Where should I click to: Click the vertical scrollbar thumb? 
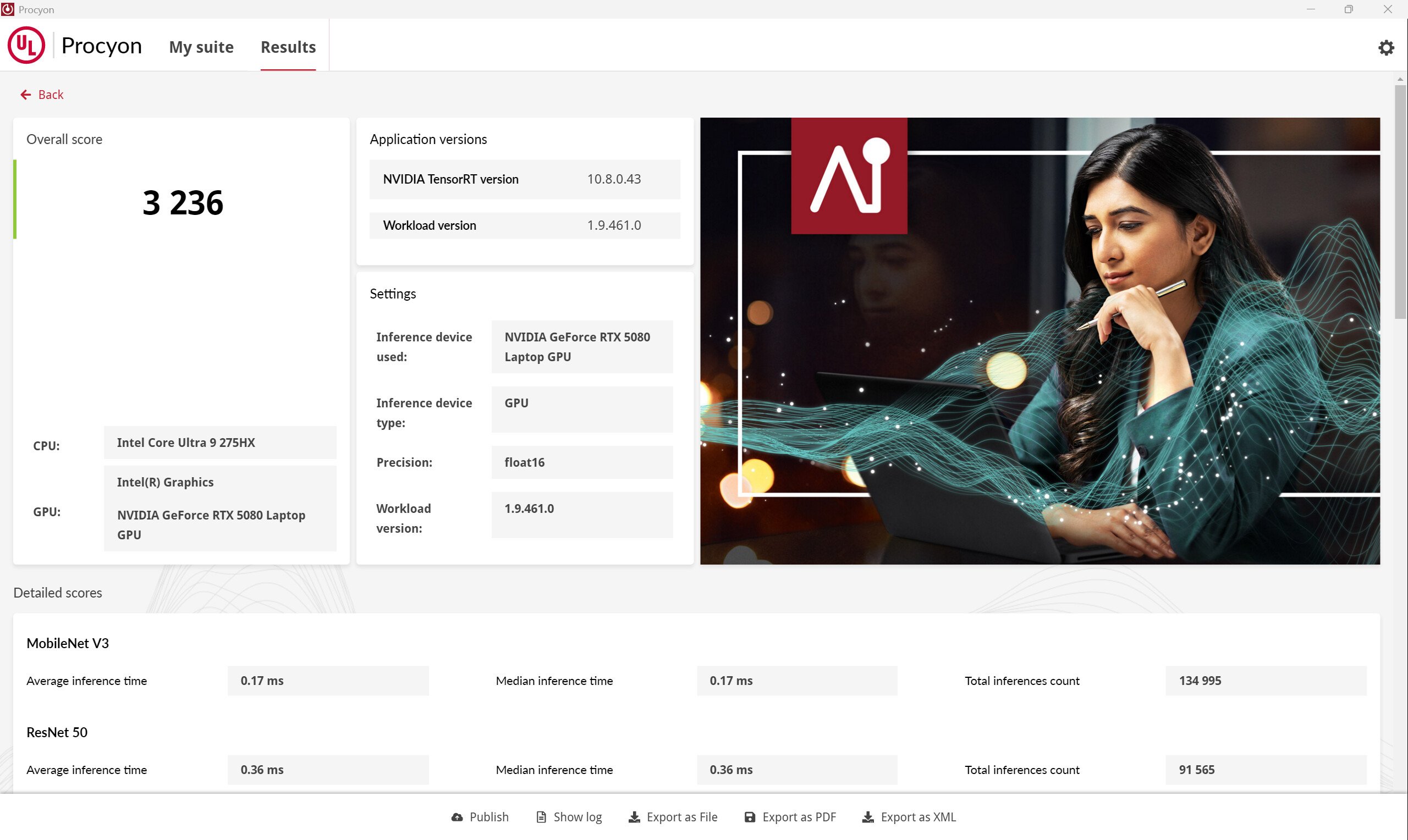(1400, 201)
